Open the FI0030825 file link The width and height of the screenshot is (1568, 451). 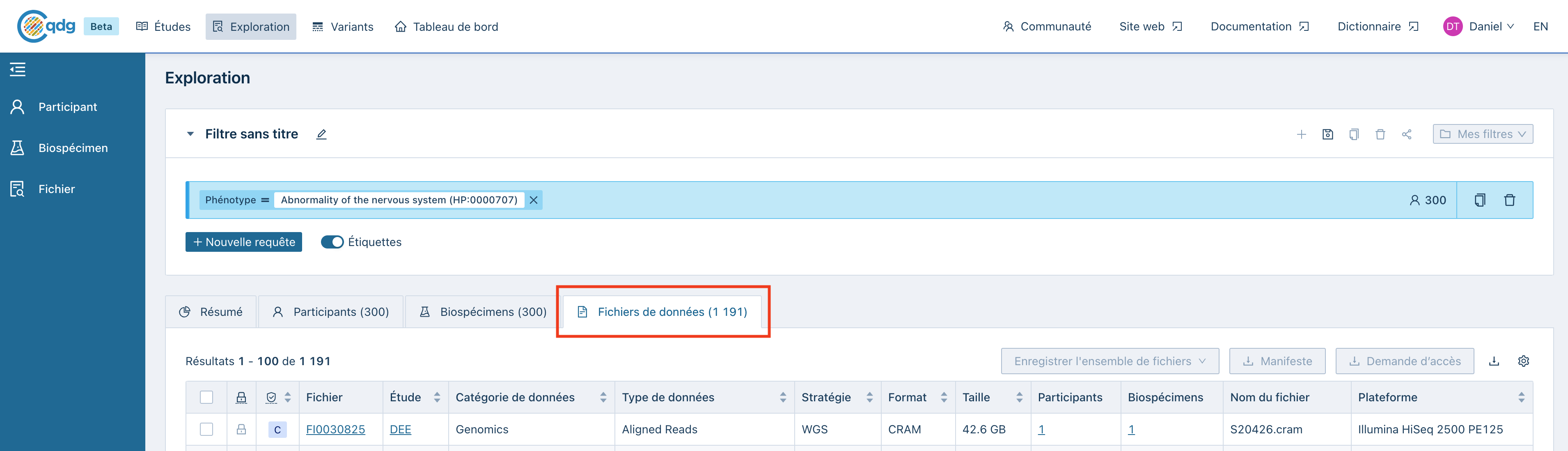pos(335,429)
